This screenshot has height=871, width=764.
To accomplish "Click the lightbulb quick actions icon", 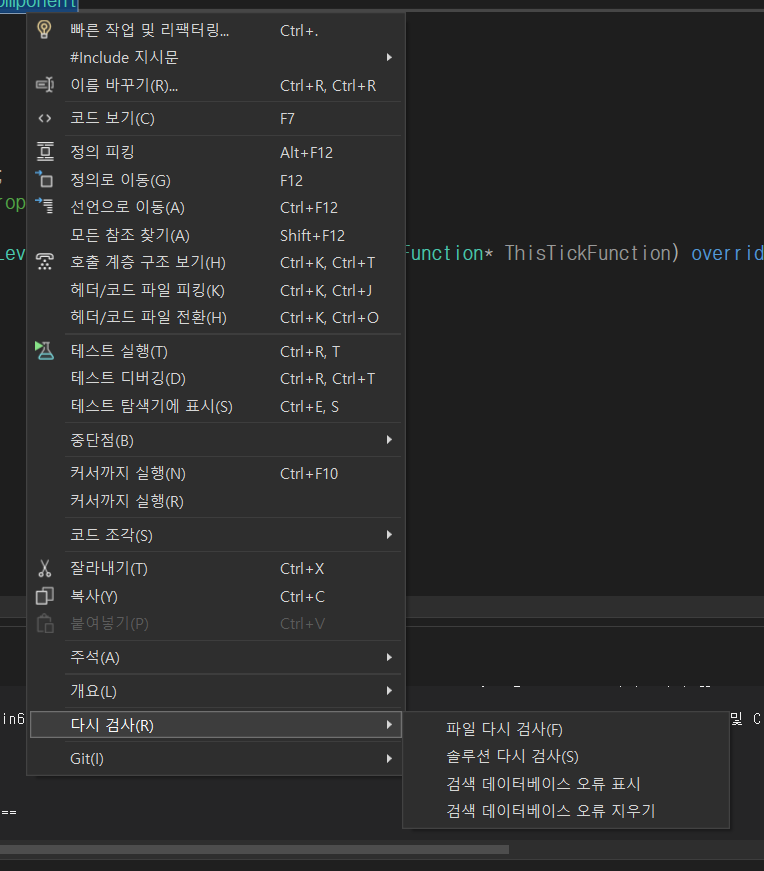I will coord(44,29).
